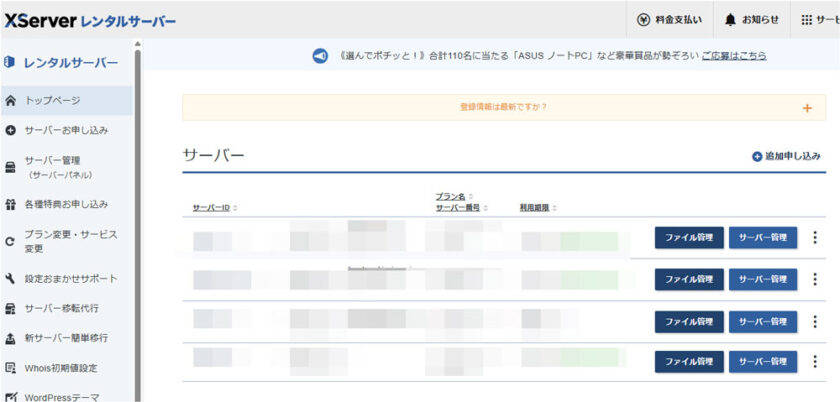Open the three-dot menu for first server
The height and width of the screenshot is (402, 840).
coord(814,238)
